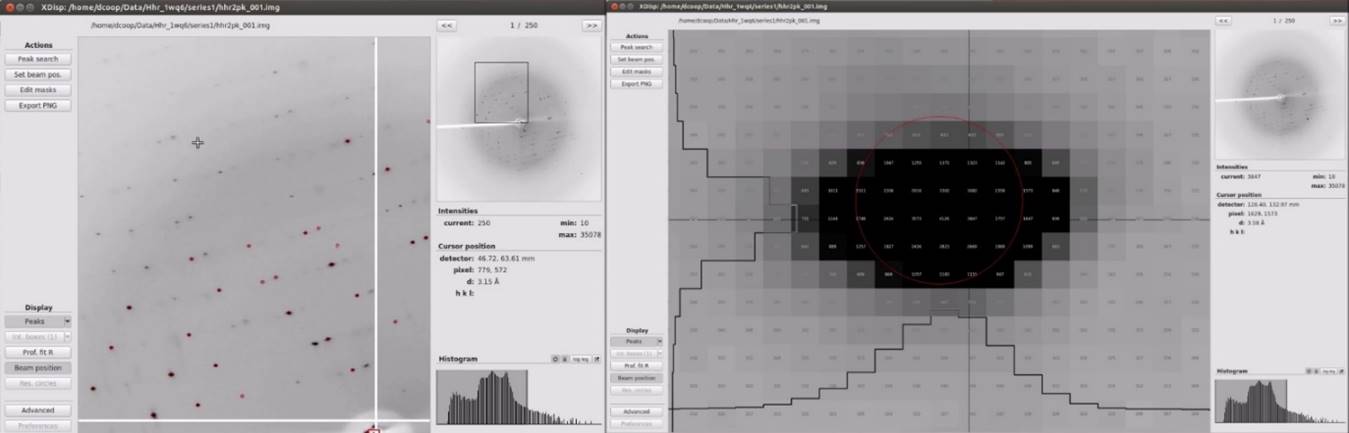This screenshot has width=1349, height=433.
Task: Click Set beam pos. in left window
Action: 38,74
